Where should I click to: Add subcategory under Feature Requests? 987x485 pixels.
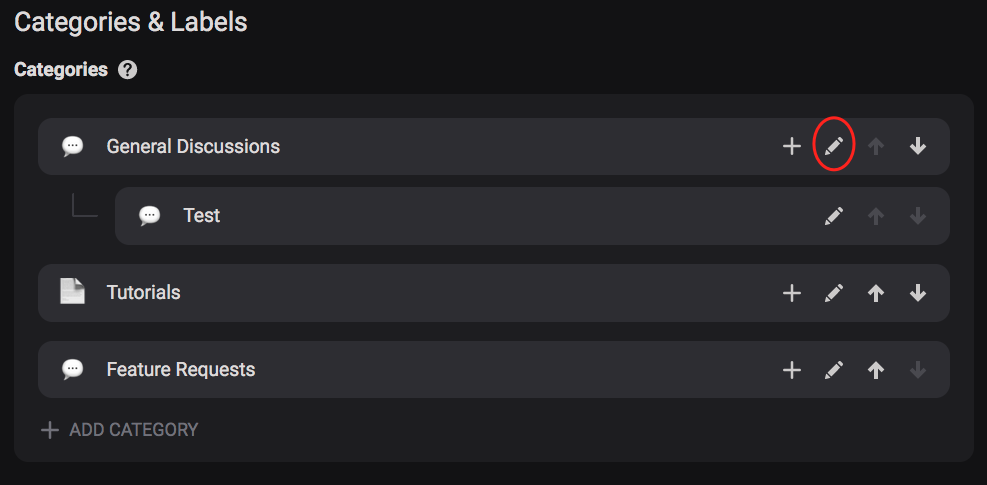click(x=791, y=370)
